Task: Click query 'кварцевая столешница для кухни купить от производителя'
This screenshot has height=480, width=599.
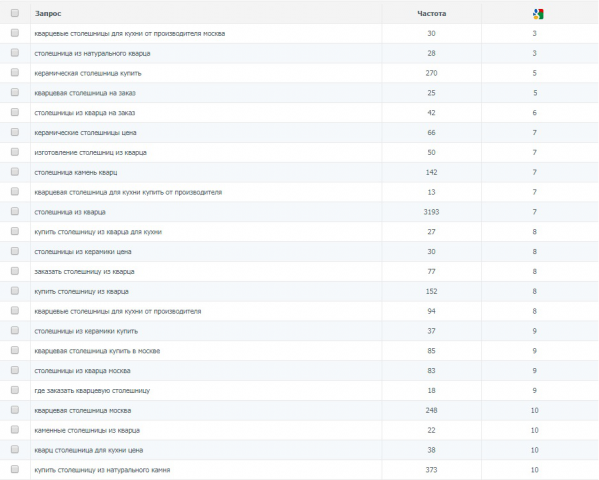Action: (128, 192)
